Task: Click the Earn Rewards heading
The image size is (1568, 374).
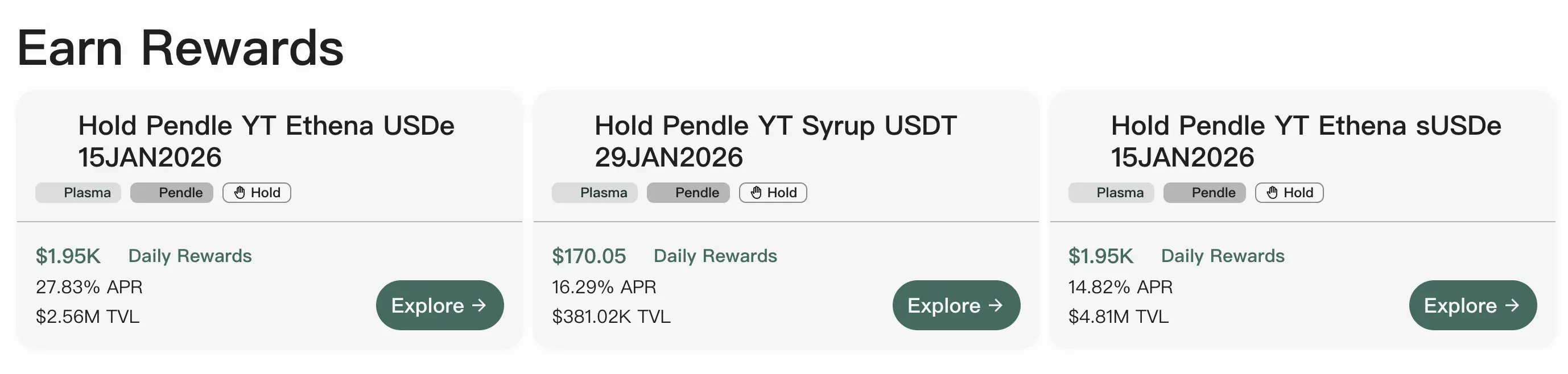Action: 181,48
